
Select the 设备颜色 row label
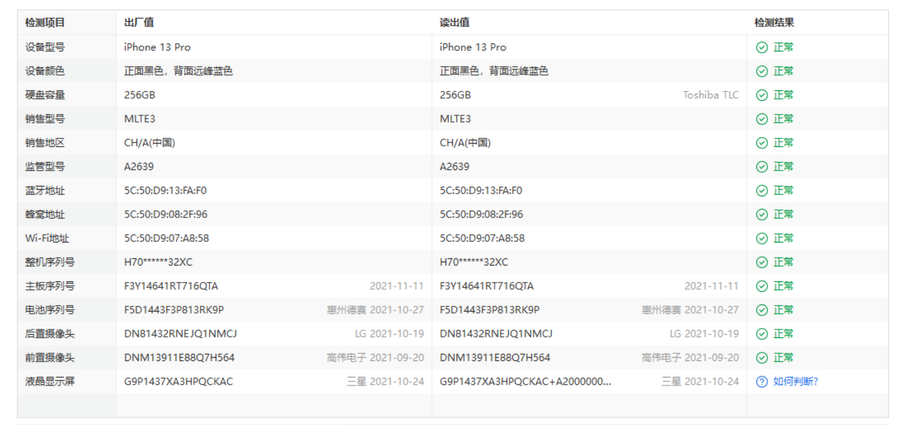(x=45, y=71)
